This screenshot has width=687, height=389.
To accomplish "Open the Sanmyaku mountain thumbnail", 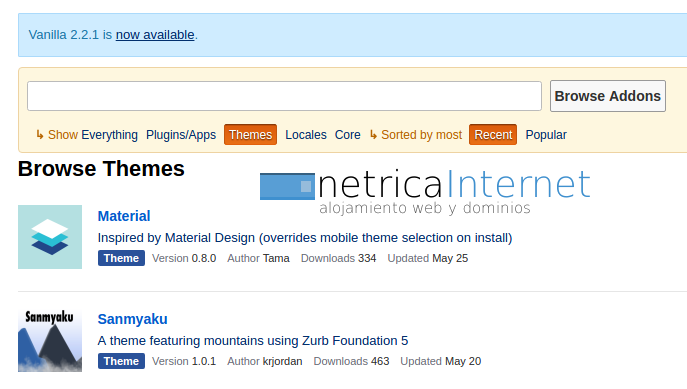I will click(50, 340).
